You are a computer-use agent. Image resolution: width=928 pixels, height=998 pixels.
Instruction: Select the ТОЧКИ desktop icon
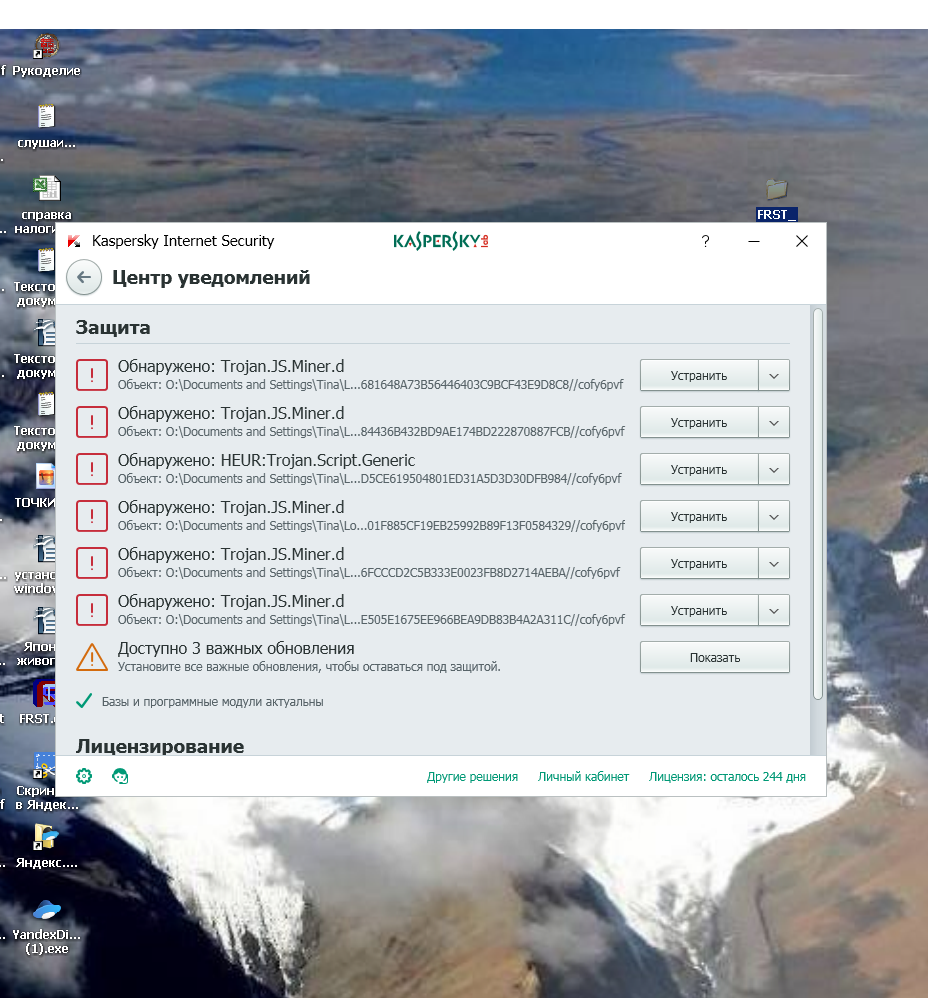36,487
